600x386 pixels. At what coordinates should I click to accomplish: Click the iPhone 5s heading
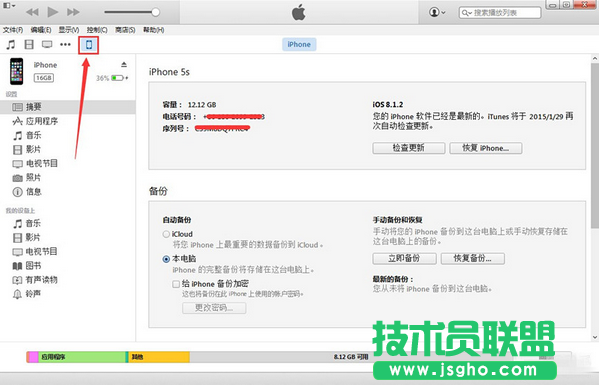click(x=169, y=72)
